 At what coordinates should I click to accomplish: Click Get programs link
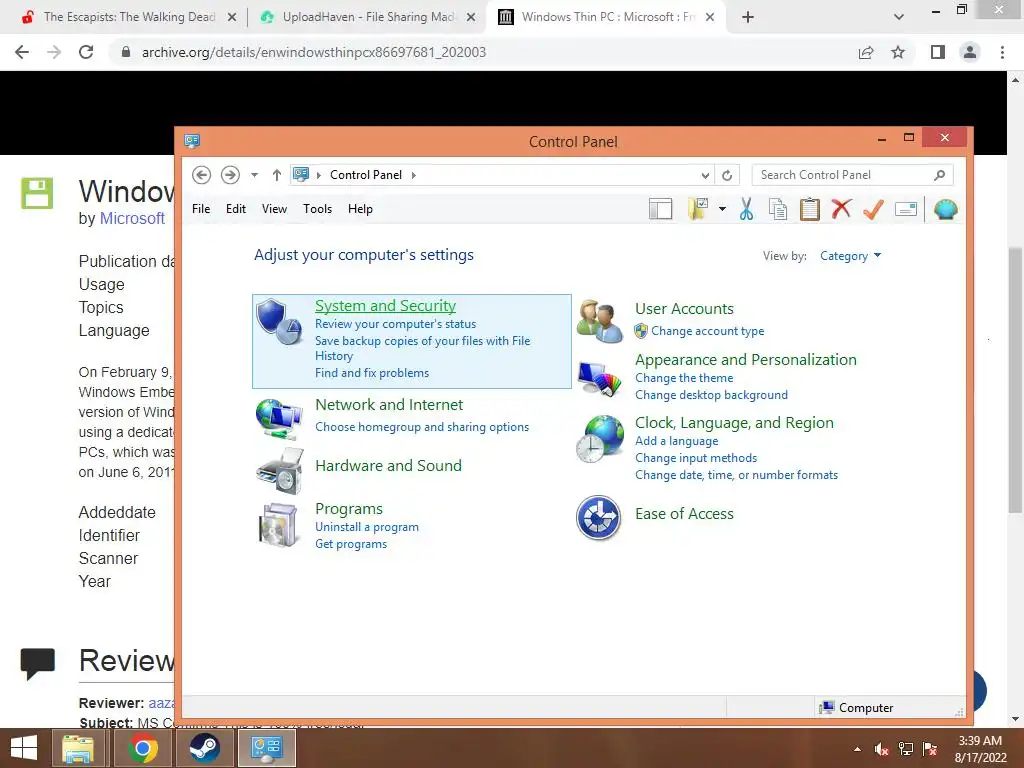click(351, 544)
